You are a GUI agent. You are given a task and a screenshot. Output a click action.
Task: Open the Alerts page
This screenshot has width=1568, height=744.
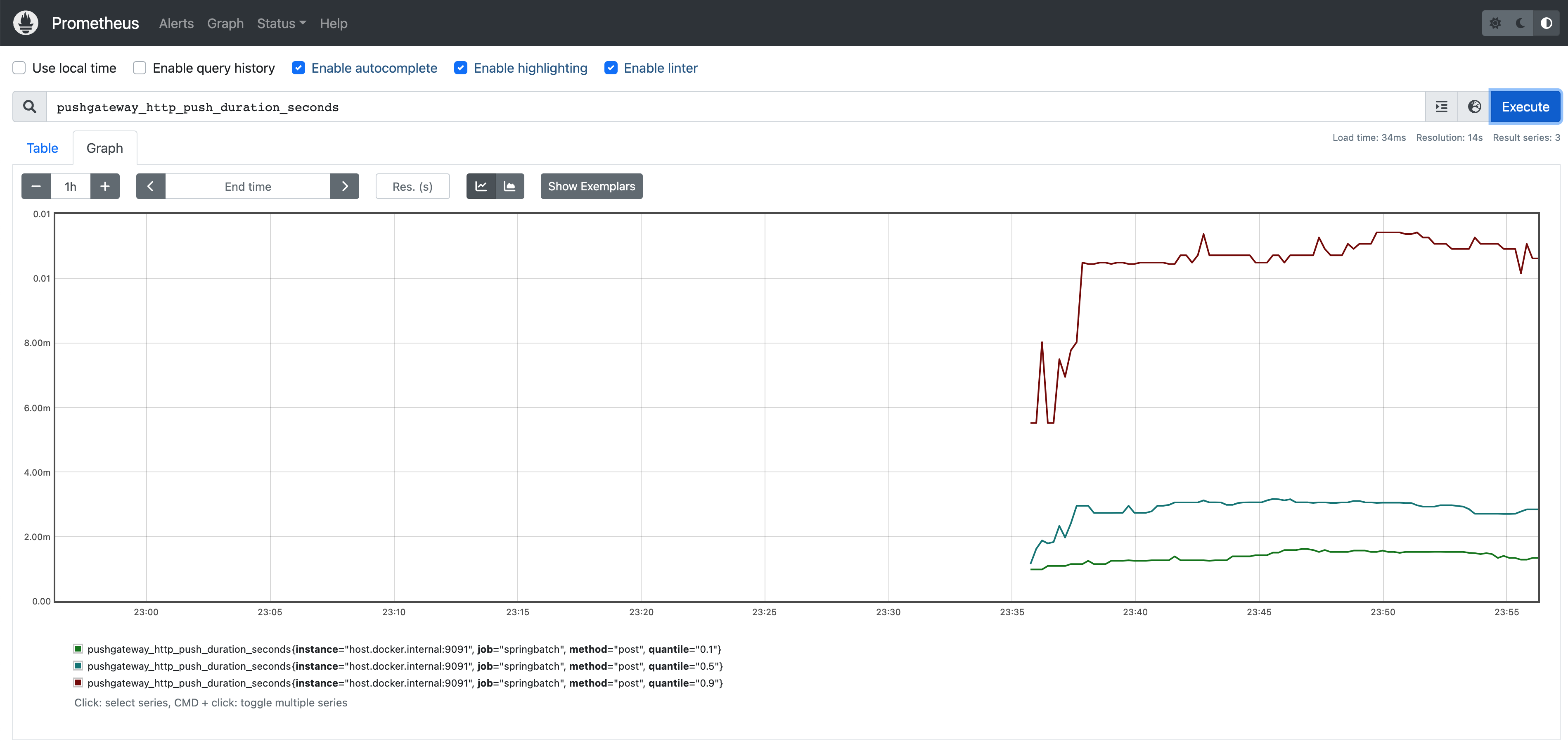coord(177,23)
